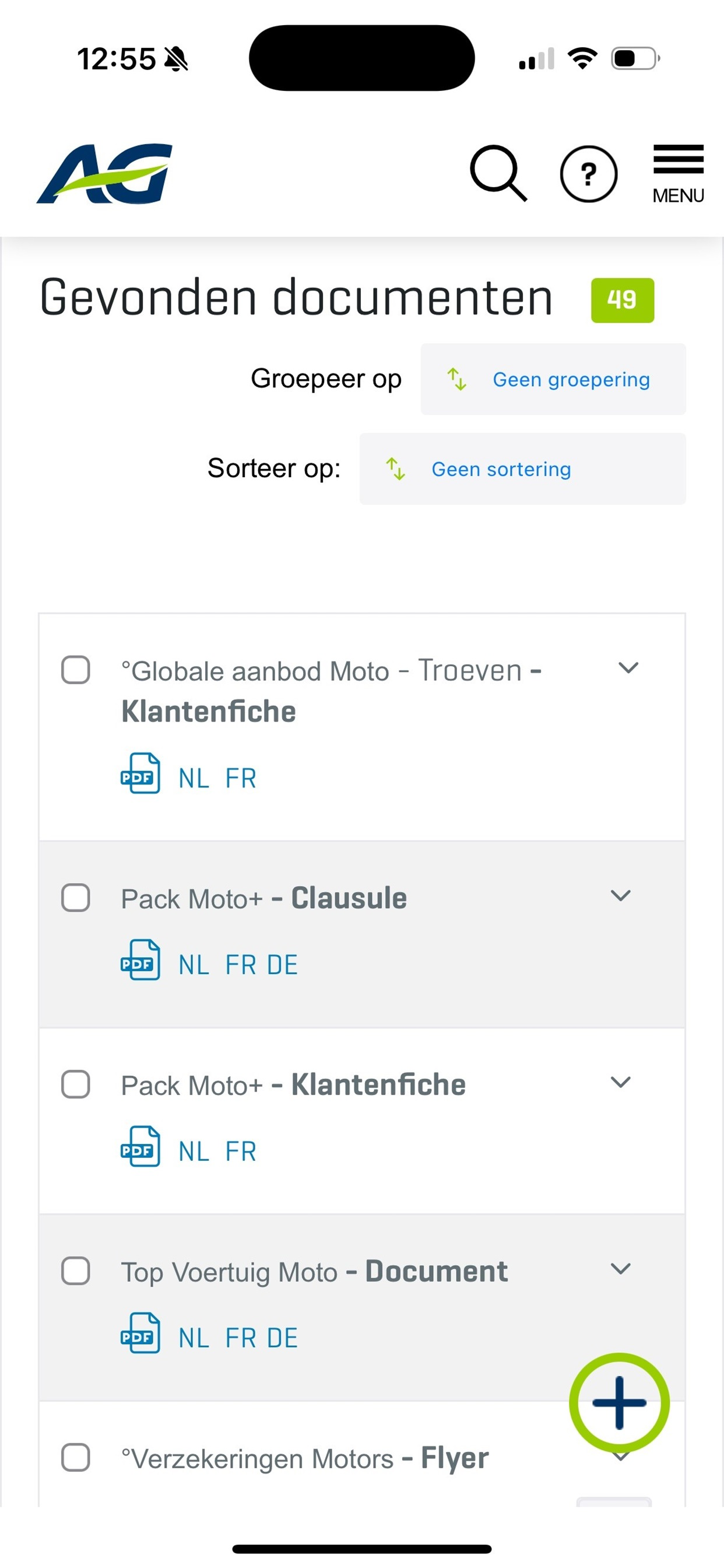Image resolution: width=724 pixels, height=1568 pixels.
Task: Click the AG logo
Action: point(105,173)
